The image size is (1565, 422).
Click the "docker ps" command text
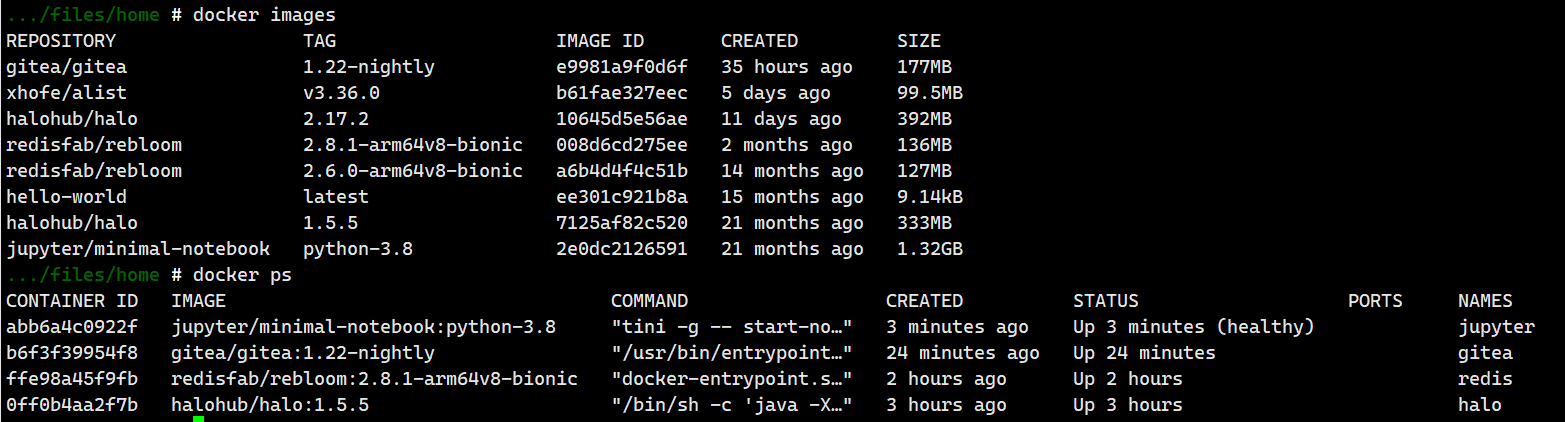[242, 275]
